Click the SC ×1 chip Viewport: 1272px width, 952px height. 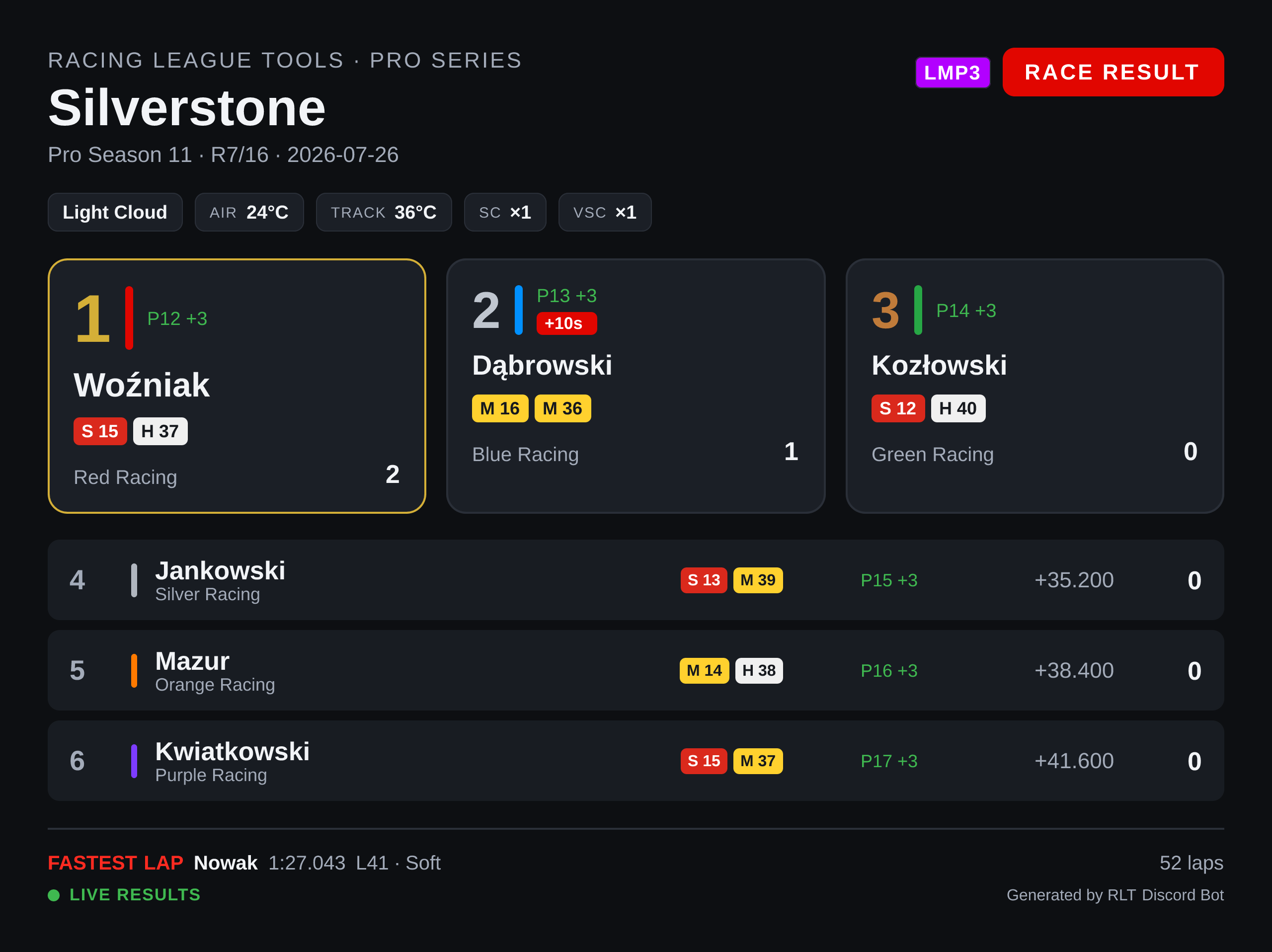point(505,212)
